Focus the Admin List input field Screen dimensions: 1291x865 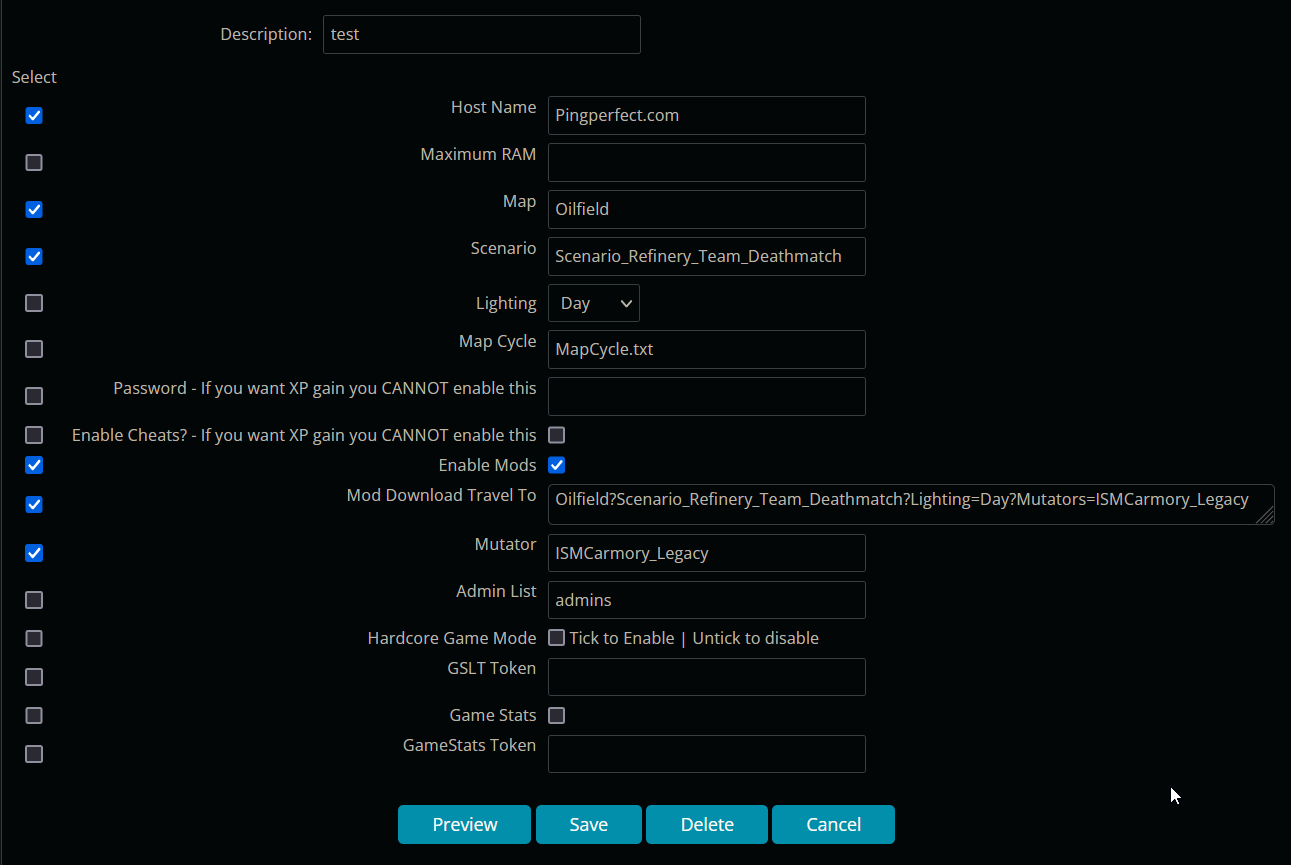coord(706,600)
